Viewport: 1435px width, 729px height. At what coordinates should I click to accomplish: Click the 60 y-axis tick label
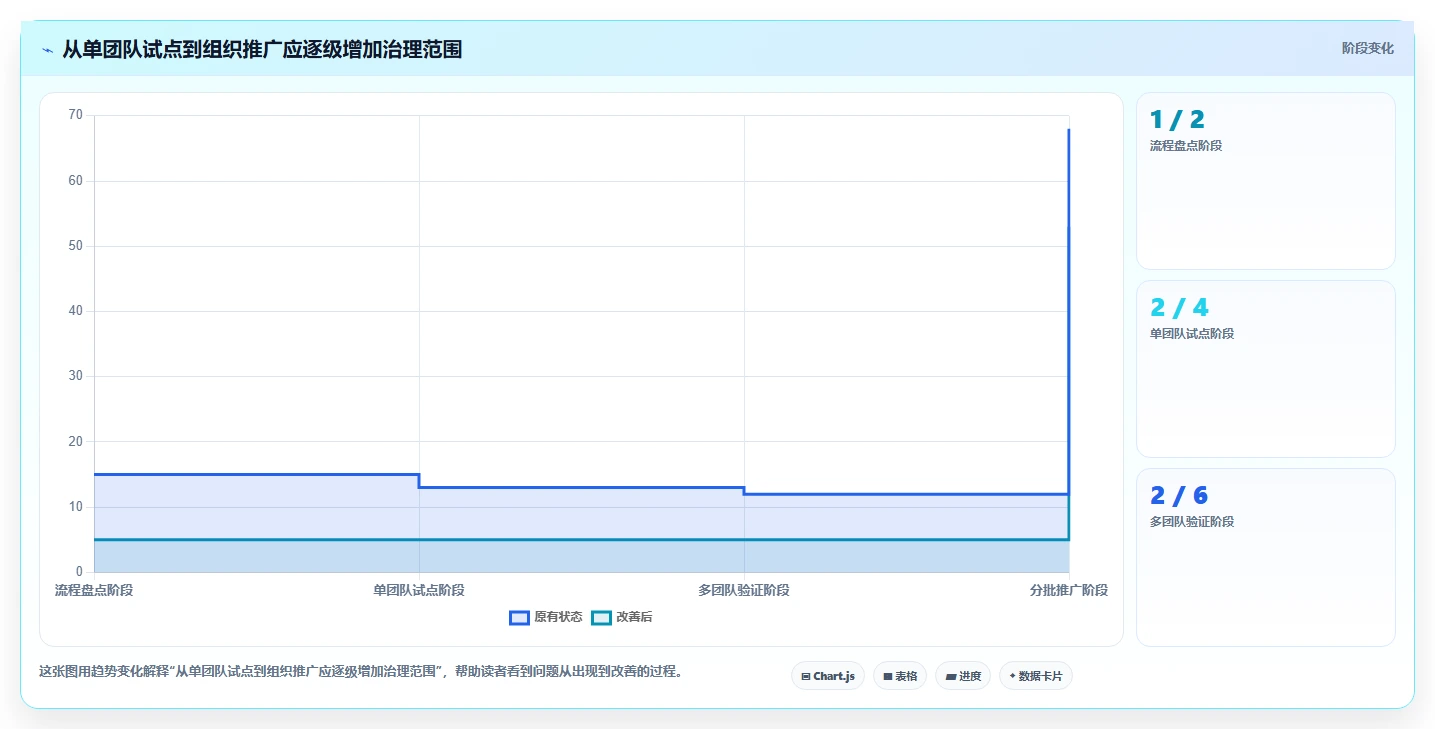tap(76, 181)
